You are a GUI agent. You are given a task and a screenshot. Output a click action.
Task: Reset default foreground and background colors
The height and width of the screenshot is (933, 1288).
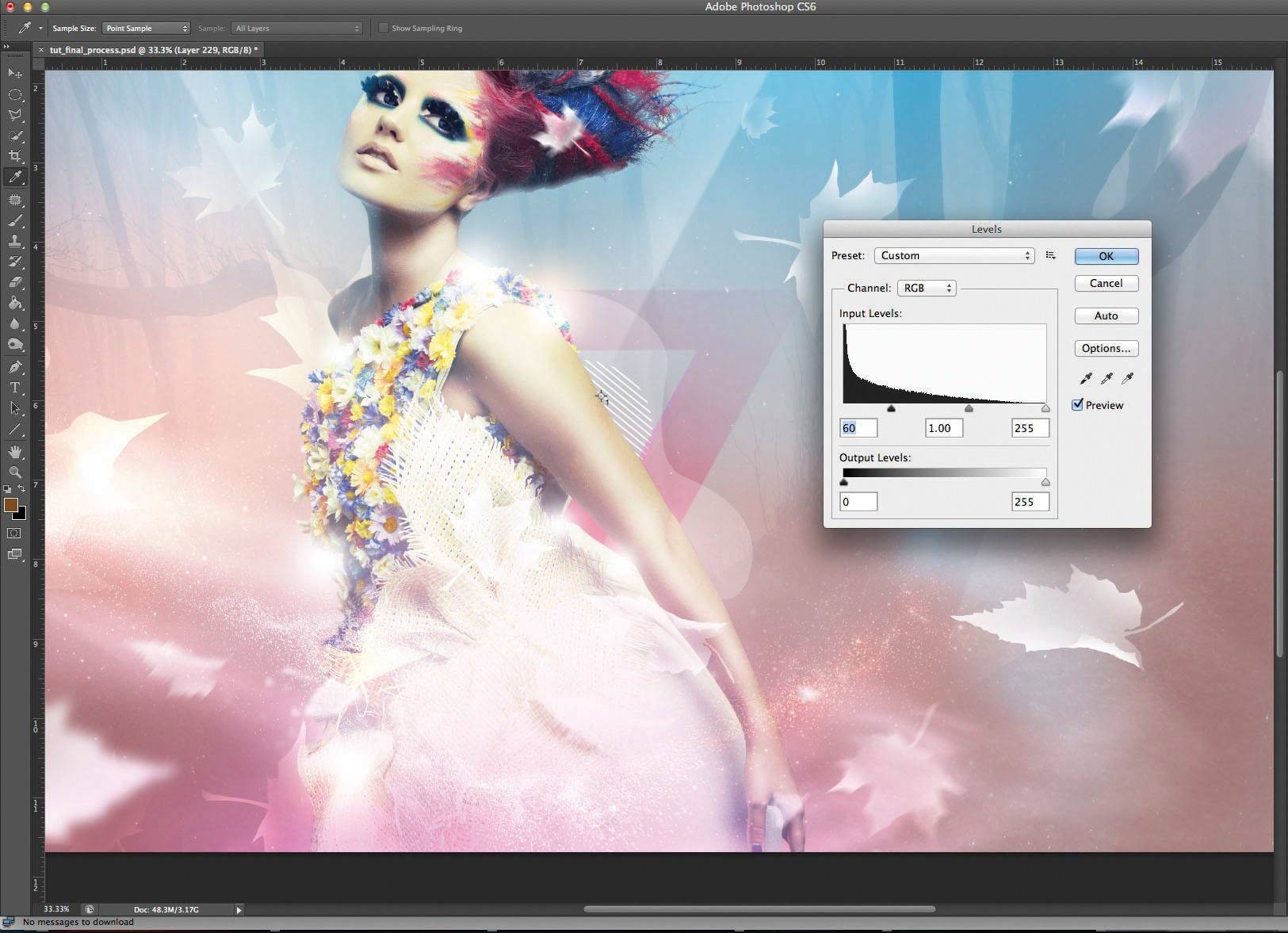7,489
